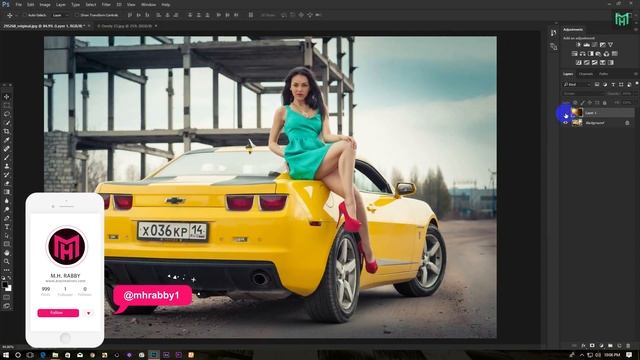Image resolution: width=640 pixels, height=360 pixels.
Task: Select the Clone Stamp tool
Action: [x=7, y=166]
